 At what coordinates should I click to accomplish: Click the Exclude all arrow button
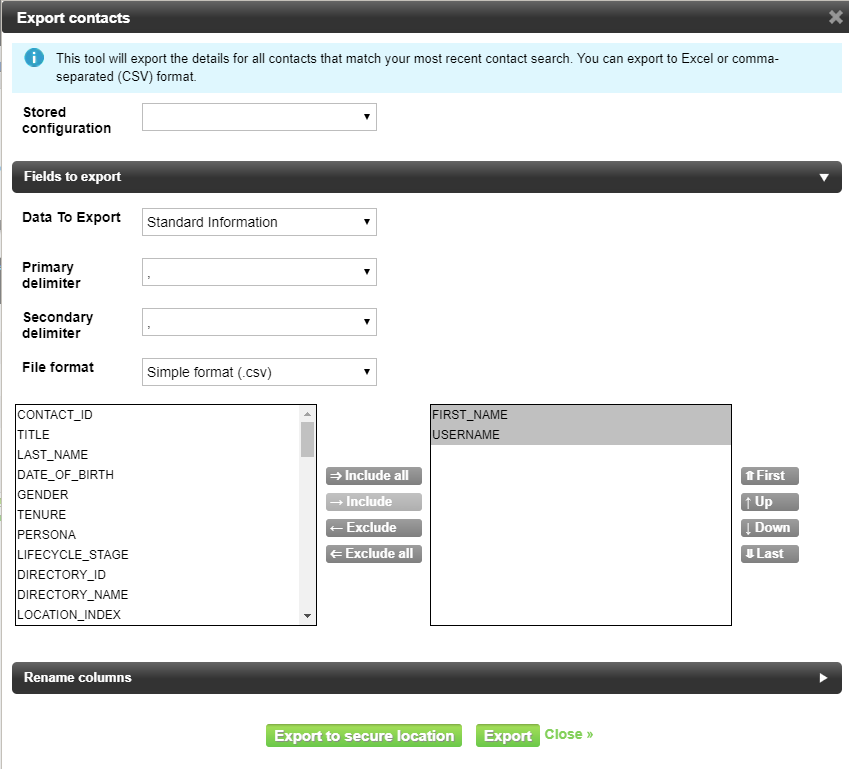(x=374, y=554)
